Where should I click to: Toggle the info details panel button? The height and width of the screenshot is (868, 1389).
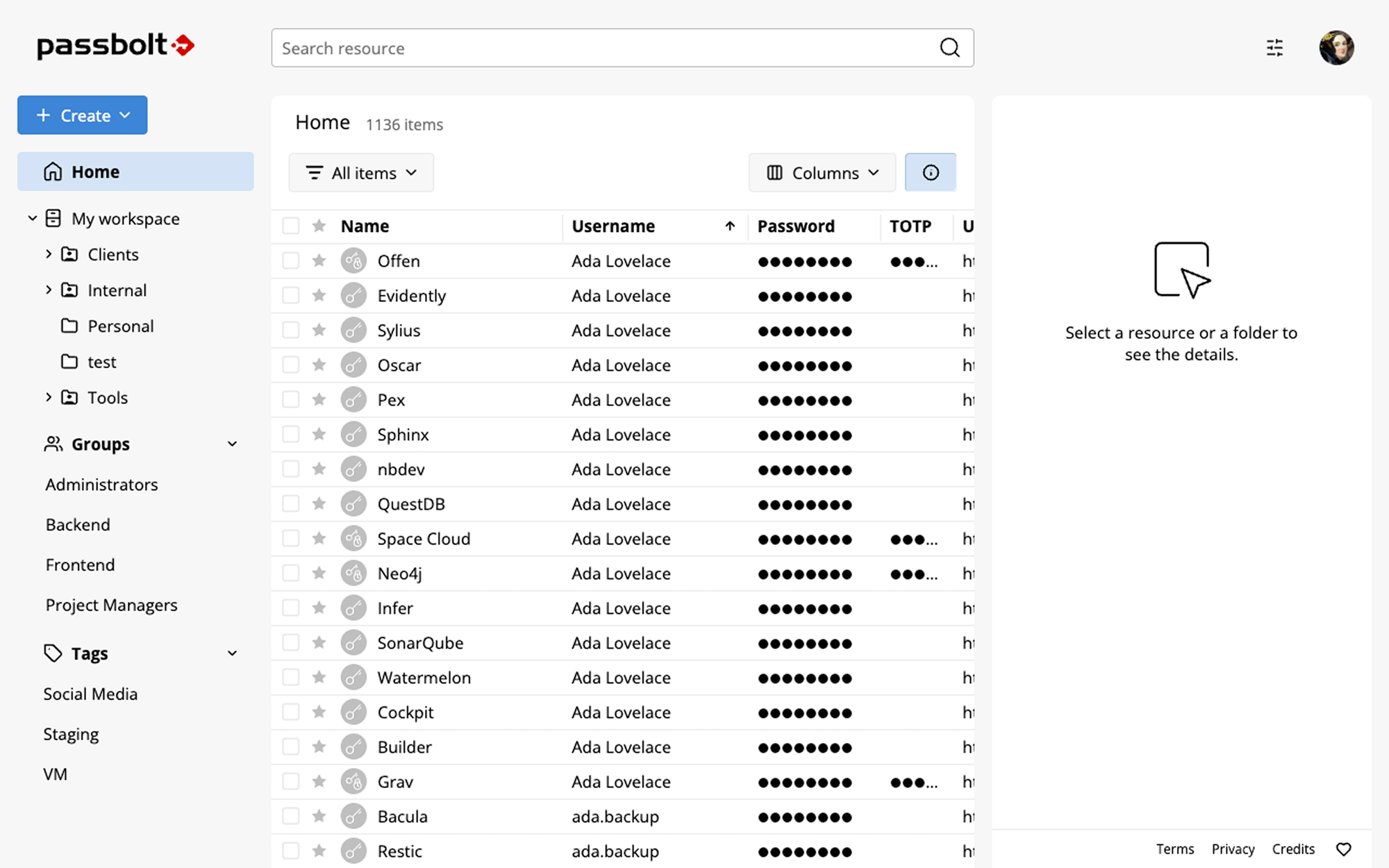931,172
